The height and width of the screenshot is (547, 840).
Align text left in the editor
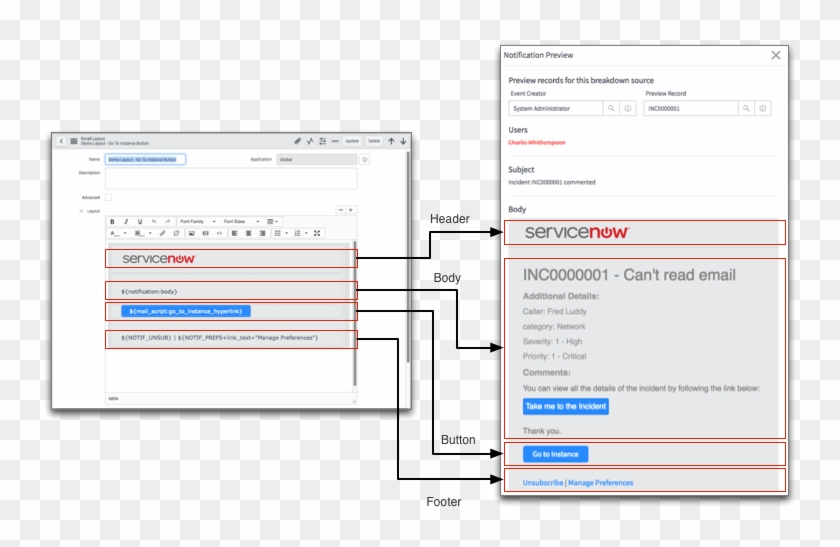[234, 233]
